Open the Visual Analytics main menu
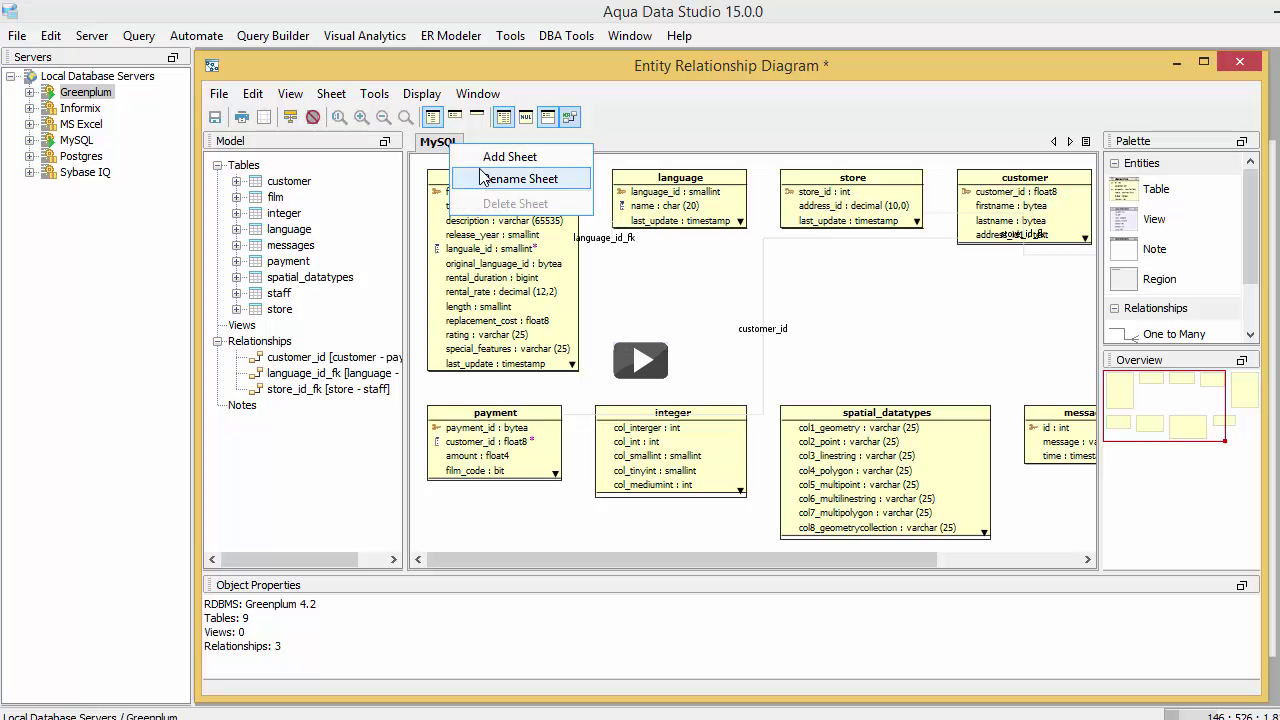 (364, 36)
